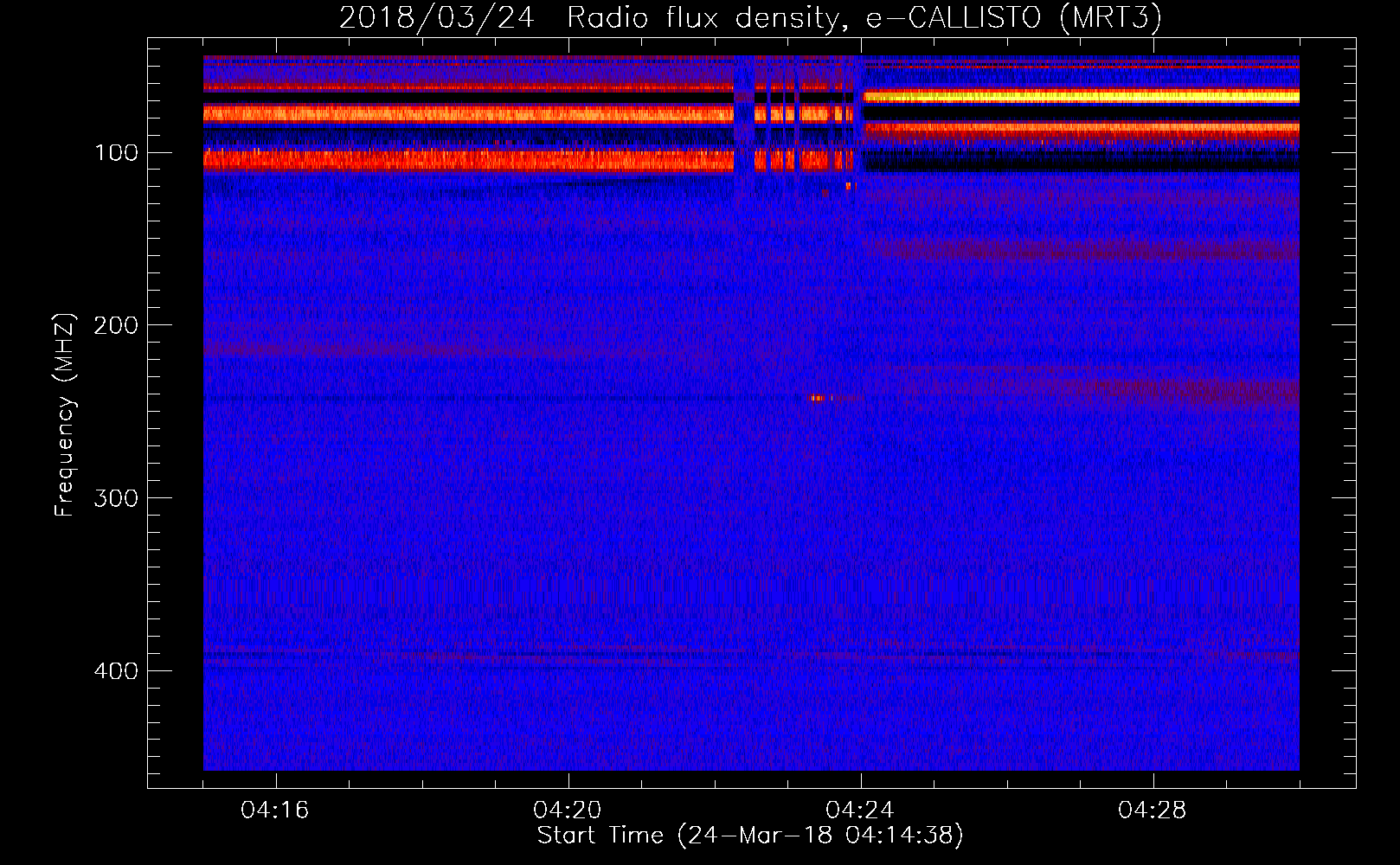
Task: Click the 'Frequency (MHZ)' axis label
Action: tap(65, 415)
